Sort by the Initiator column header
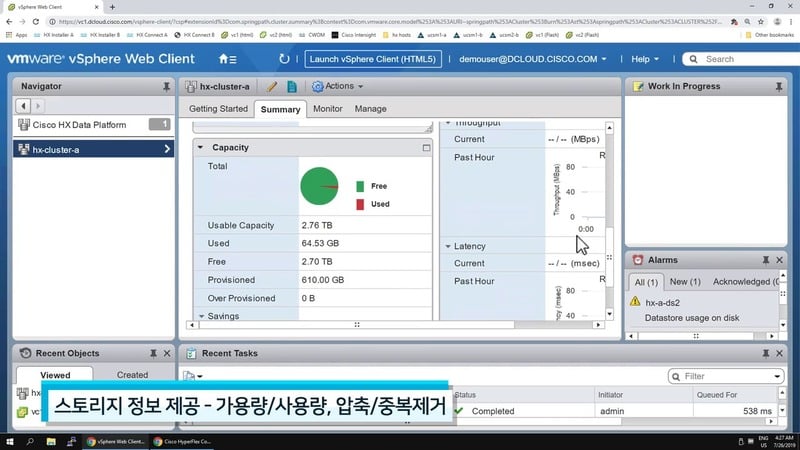800x450 pixels. coord(610,395)
